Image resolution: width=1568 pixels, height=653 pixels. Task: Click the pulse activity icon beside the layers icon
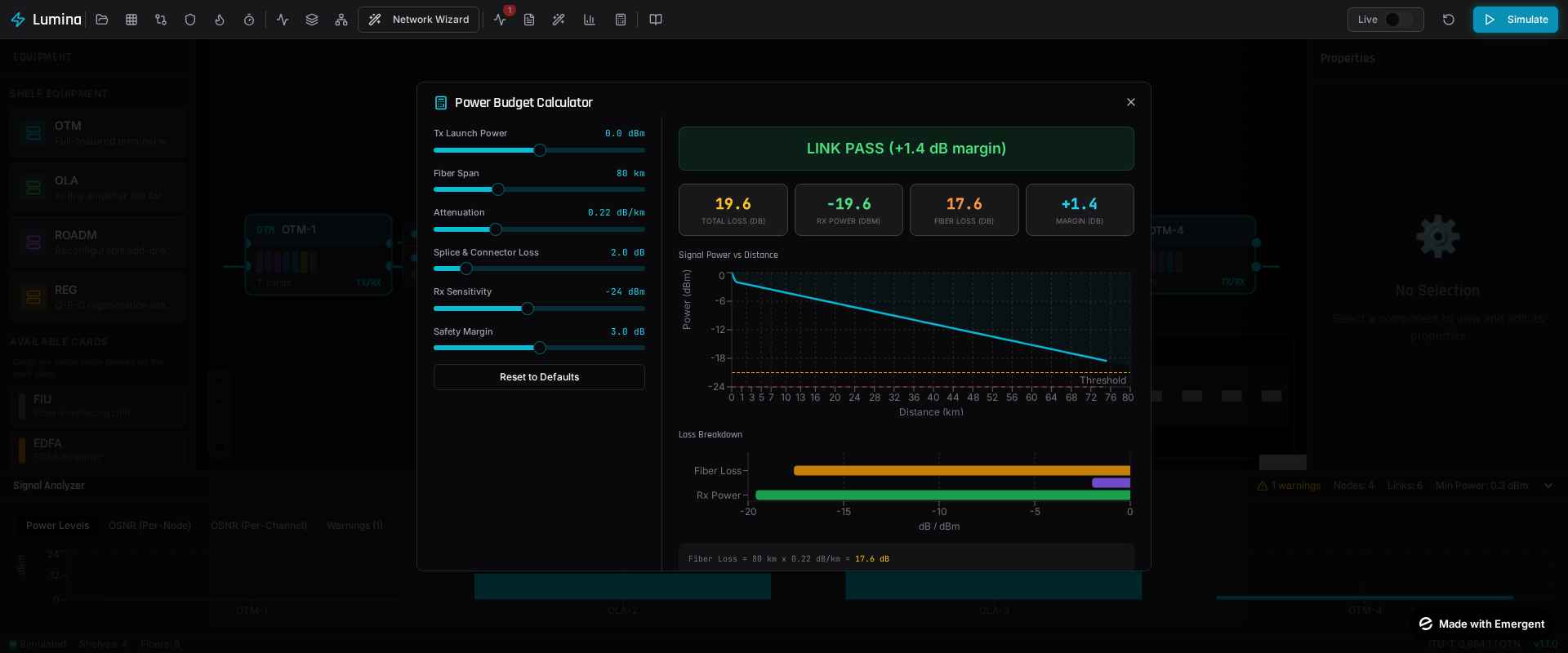pyautogui.click(x=283, y=20)
